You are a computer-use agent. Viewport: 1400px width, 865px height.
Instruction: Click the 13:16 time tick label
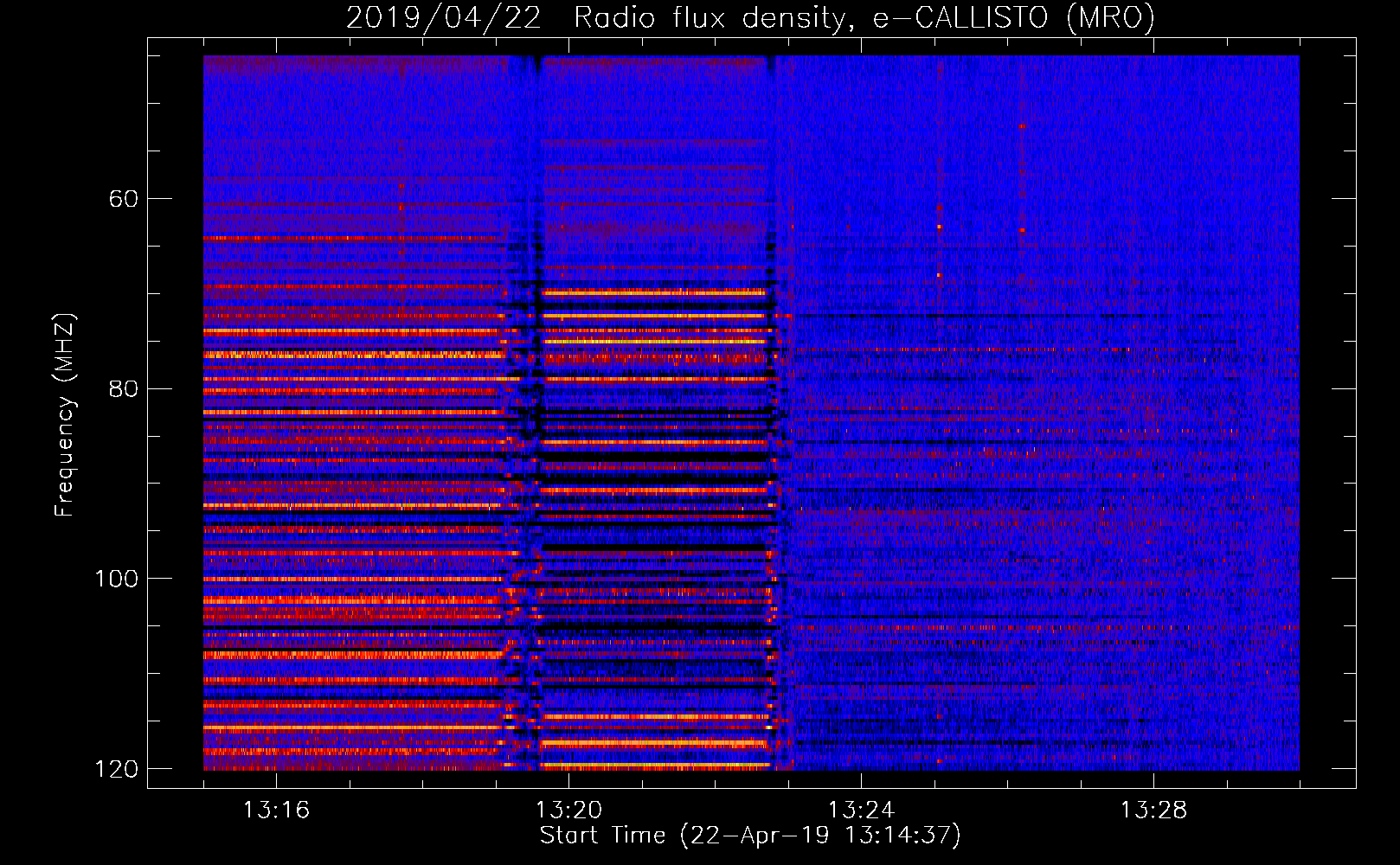tap(276, 811)
